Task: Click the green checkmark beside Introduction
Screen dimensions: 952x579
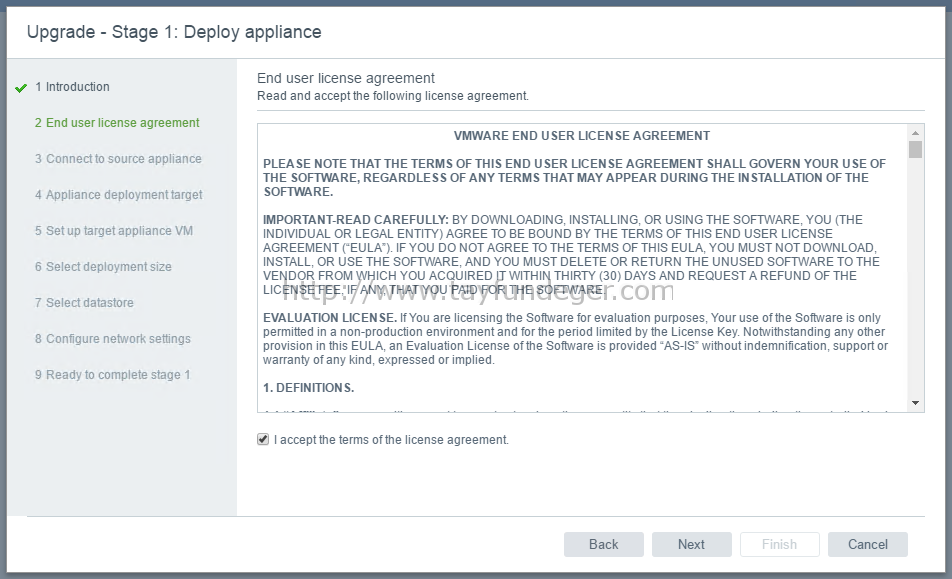Action: (21, 88)
